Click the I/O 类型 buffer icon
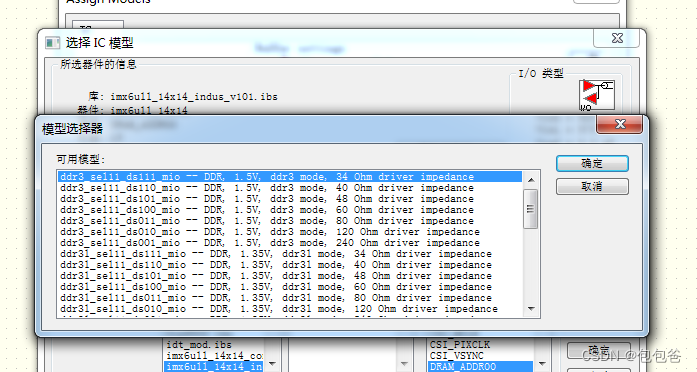This screenshot has width=697, height=372. coord(597,95)
